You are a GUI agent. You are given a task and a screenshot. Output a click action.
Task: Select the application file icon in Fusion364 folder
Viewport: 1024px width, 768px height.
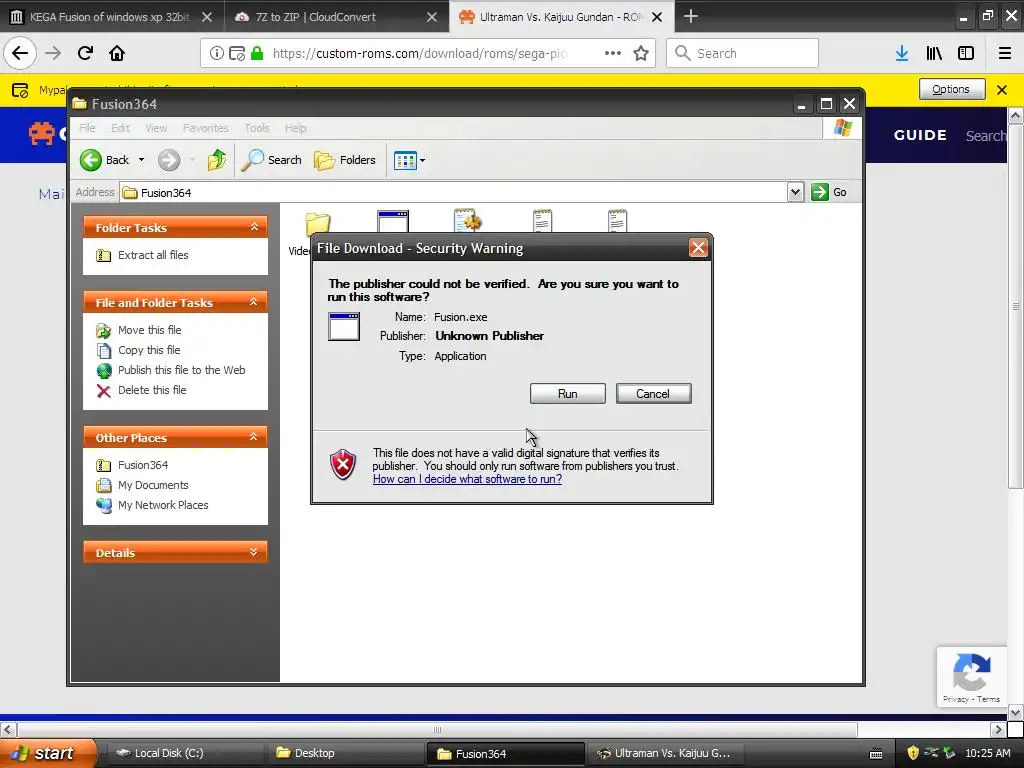click(x=393, y=221)
